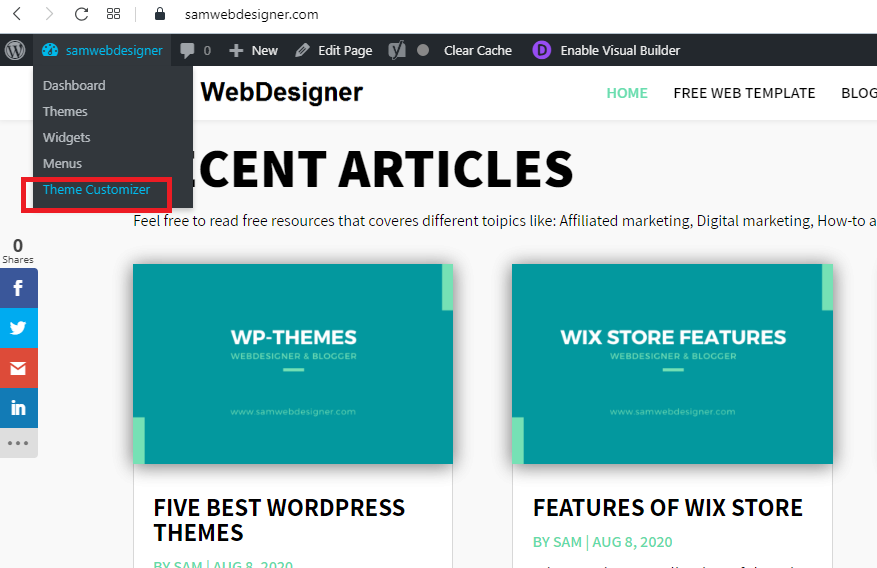Click the 0 Shares counter

coord(18,250)
